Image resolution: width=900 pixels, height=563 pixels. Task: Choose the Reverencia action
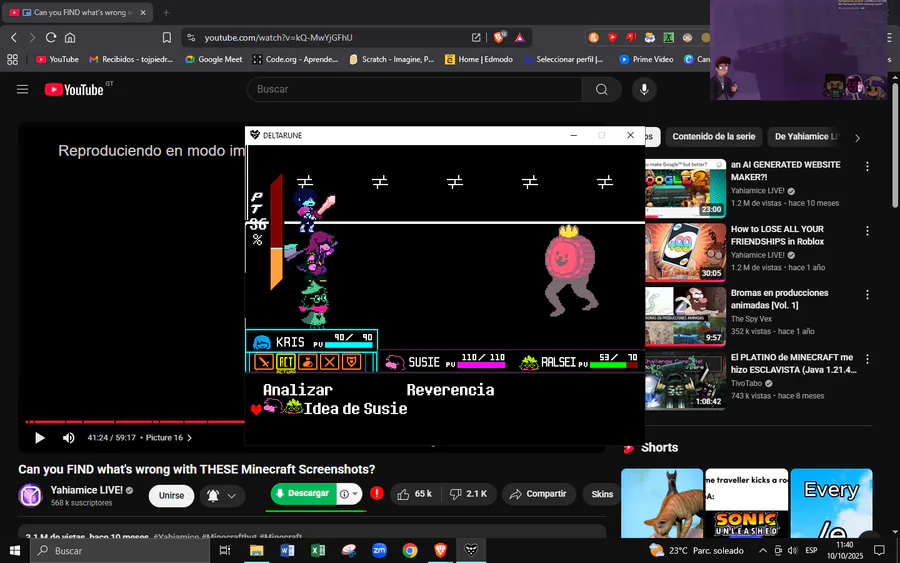[x=451, y=390]
